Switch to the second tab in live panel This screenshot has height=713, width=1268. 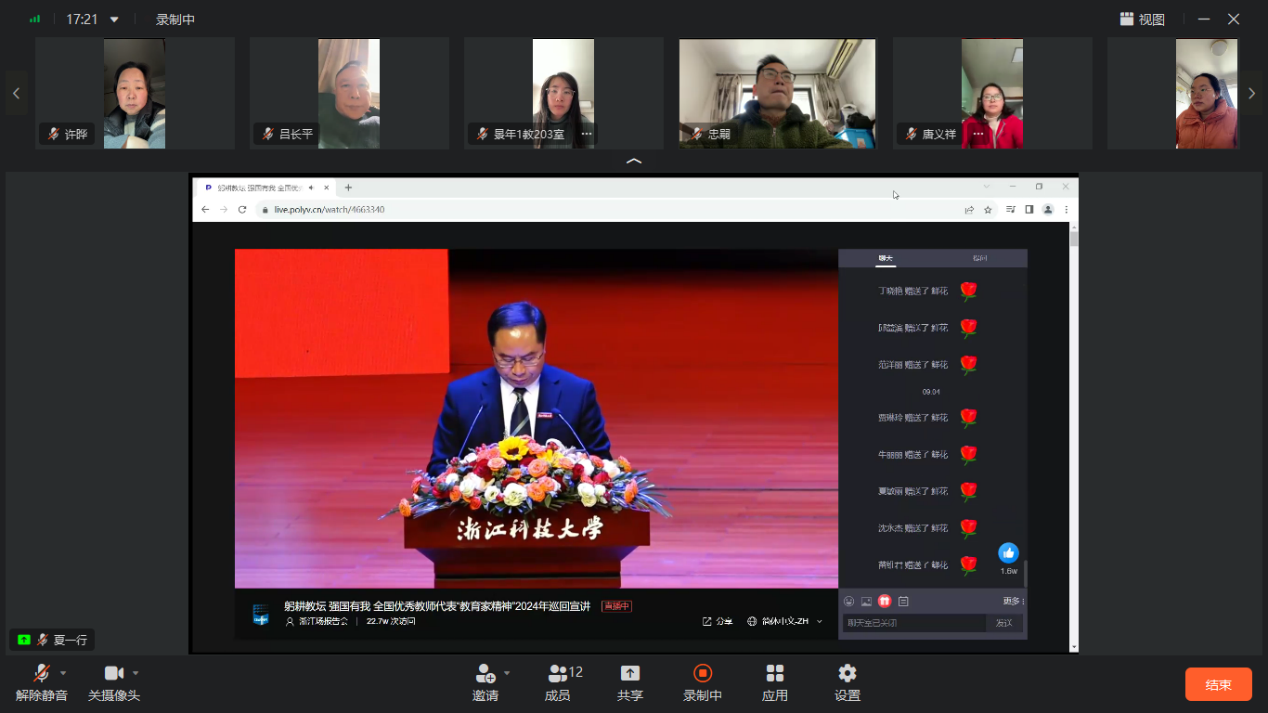point(979,258)
